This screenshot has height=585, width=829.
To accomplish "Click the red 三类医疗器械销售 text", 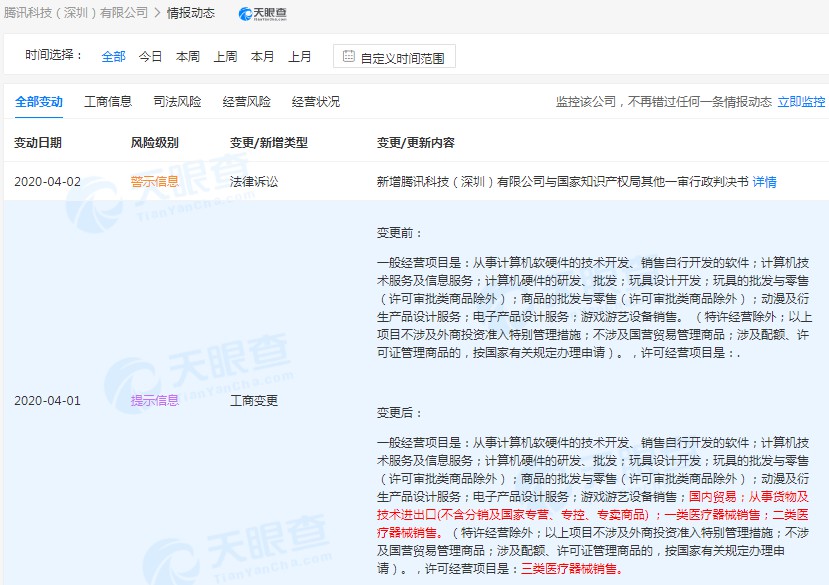I will pos(572,569).
